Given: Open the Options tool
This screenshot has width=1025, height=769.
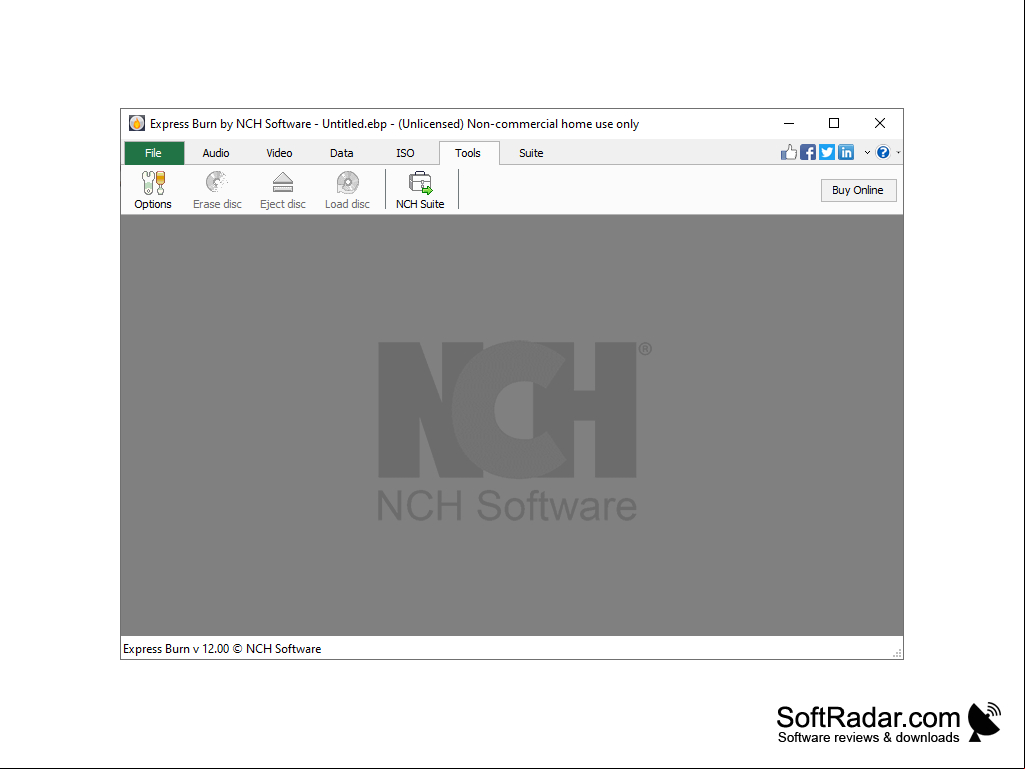Looking at the screenshot, I should (x=153, y=190).
